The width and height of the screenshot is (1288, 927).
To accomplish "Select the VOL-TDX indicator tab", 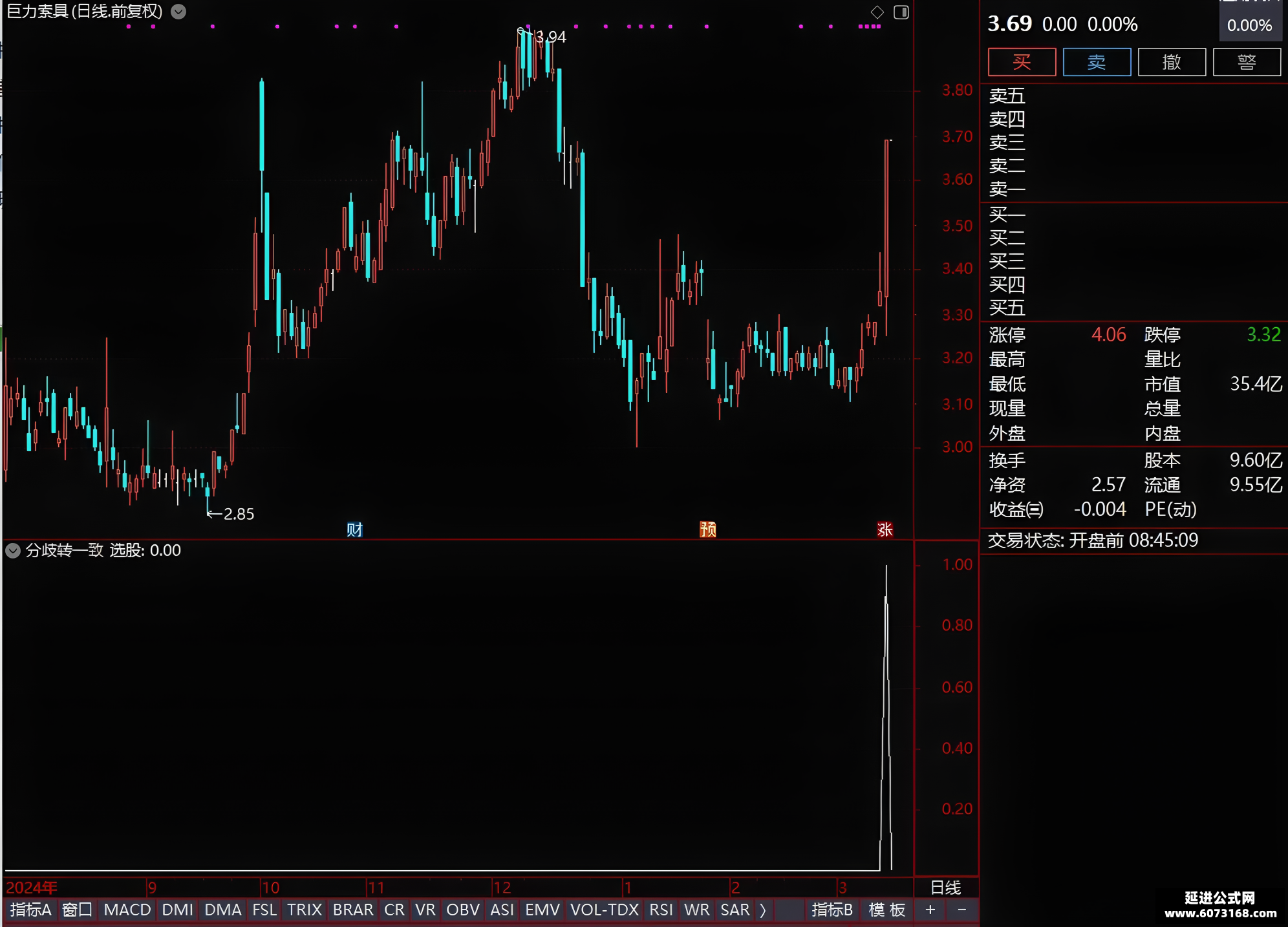I will (605, 910).
